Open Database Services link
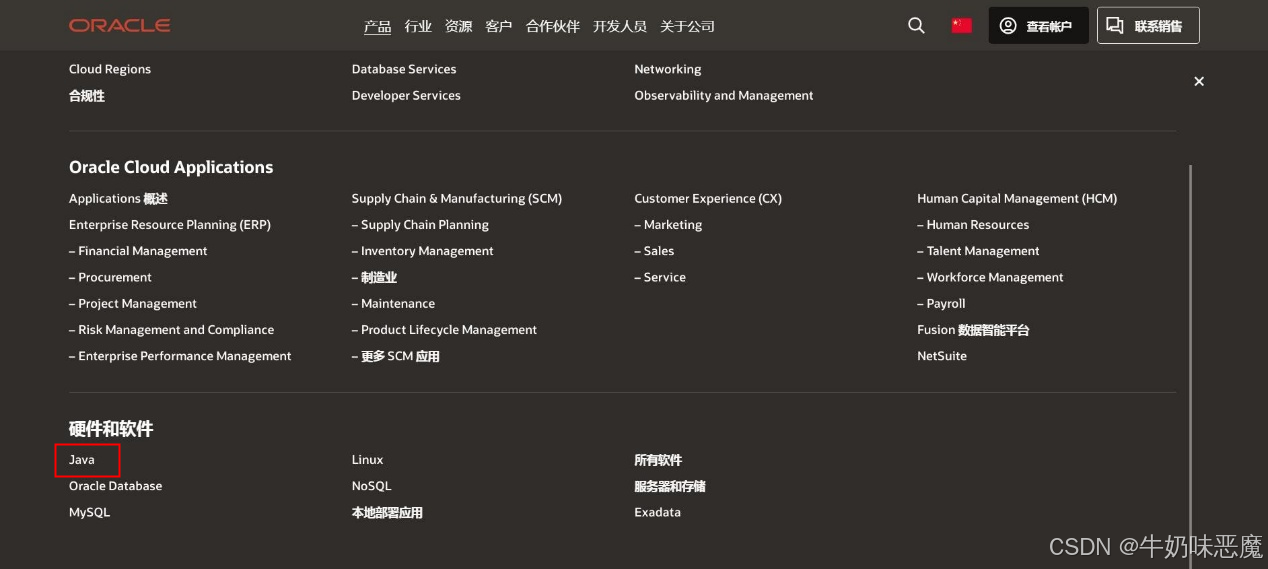 tap(404, 69)
